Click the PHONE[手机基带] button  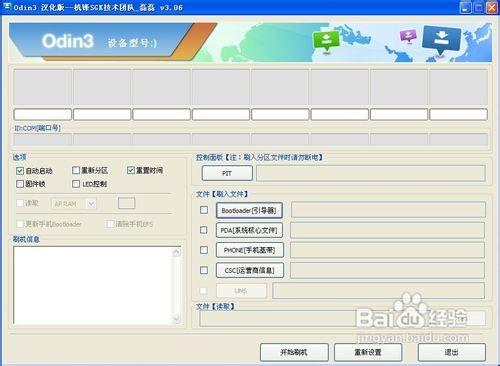click(250, 250)
